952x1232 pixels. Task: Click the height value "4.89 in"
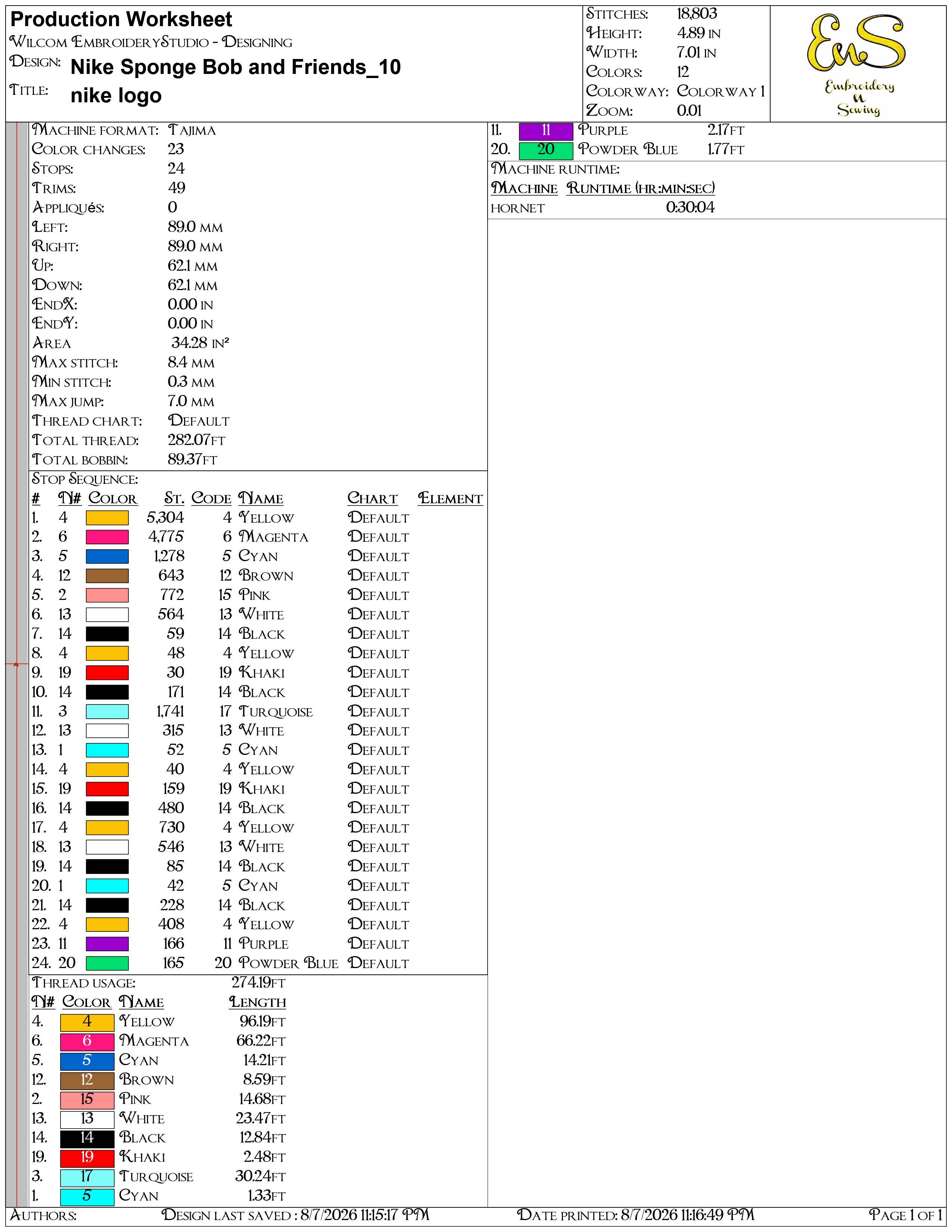coord(699,33)
